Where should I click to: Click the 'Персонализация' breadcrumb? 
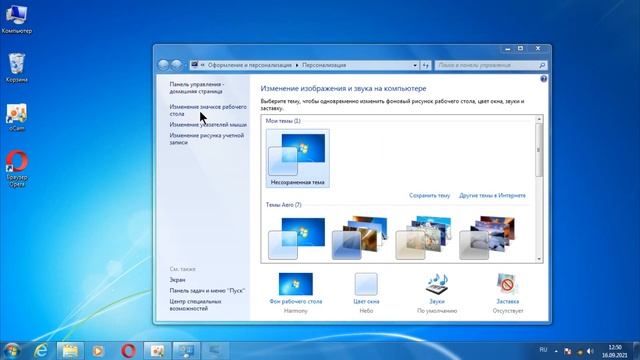click(x=324, y=65)
